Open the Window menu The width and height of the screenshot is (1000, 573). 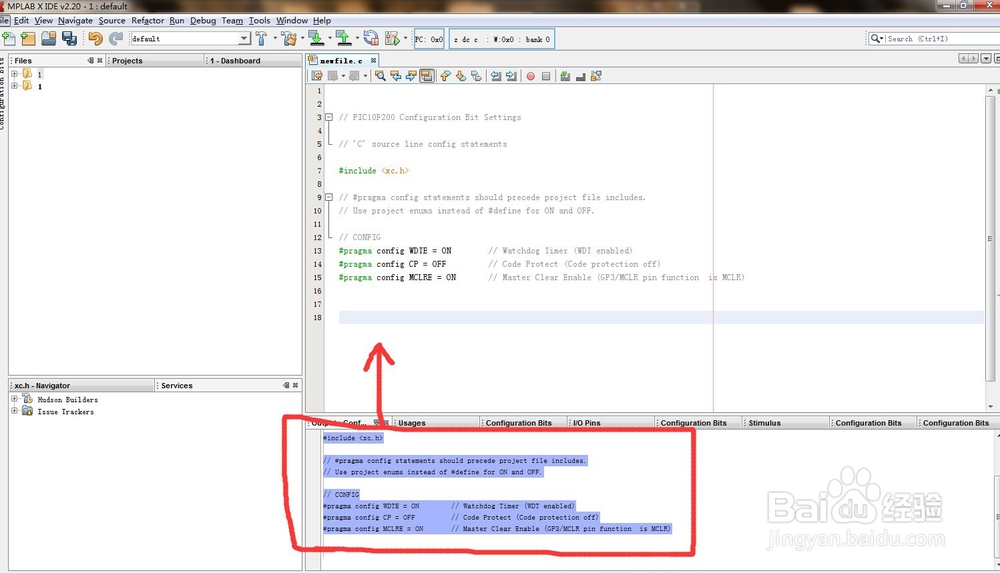[291, 20]
